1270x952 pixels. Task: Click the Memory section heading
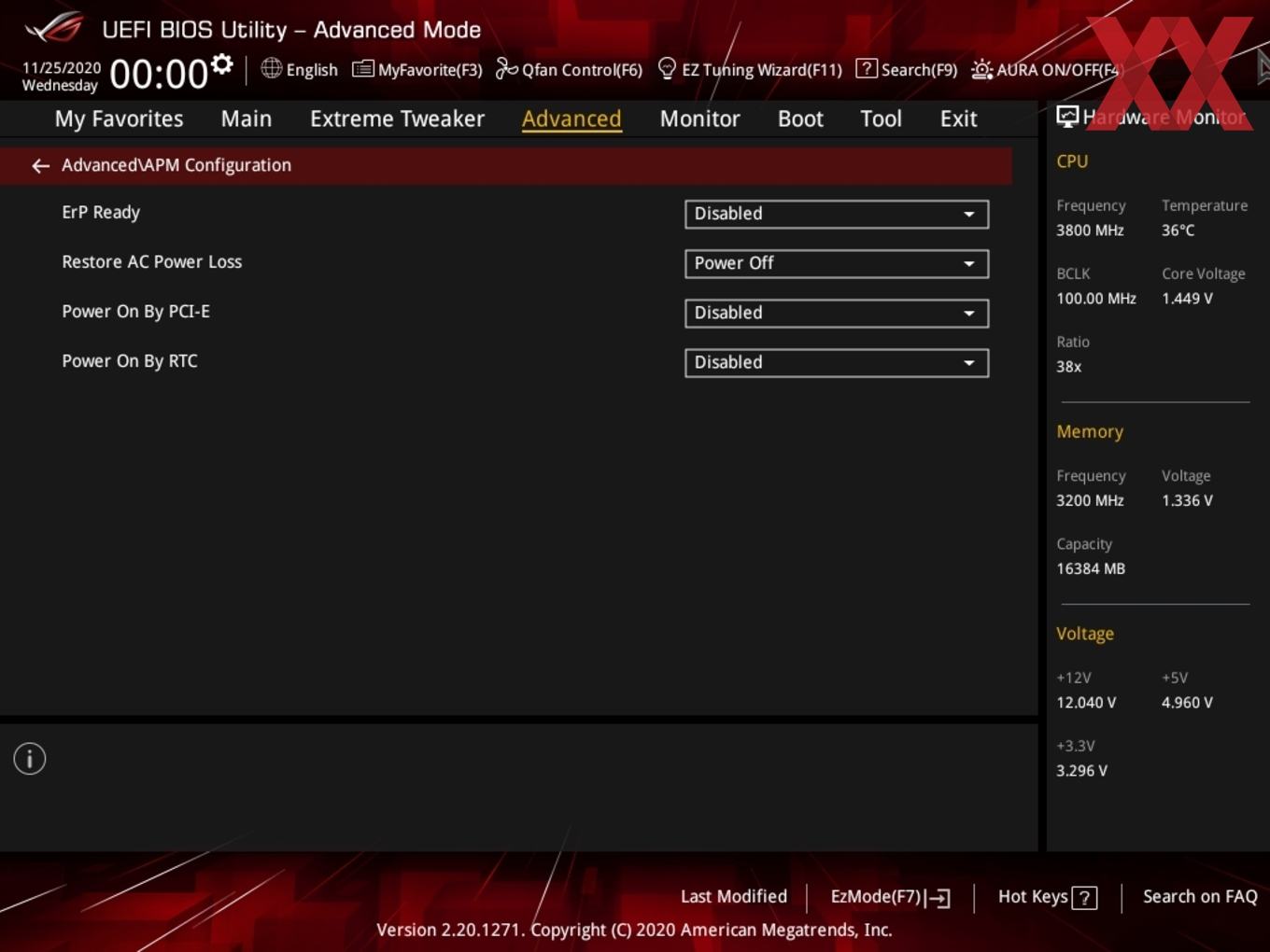[1090, 432]
